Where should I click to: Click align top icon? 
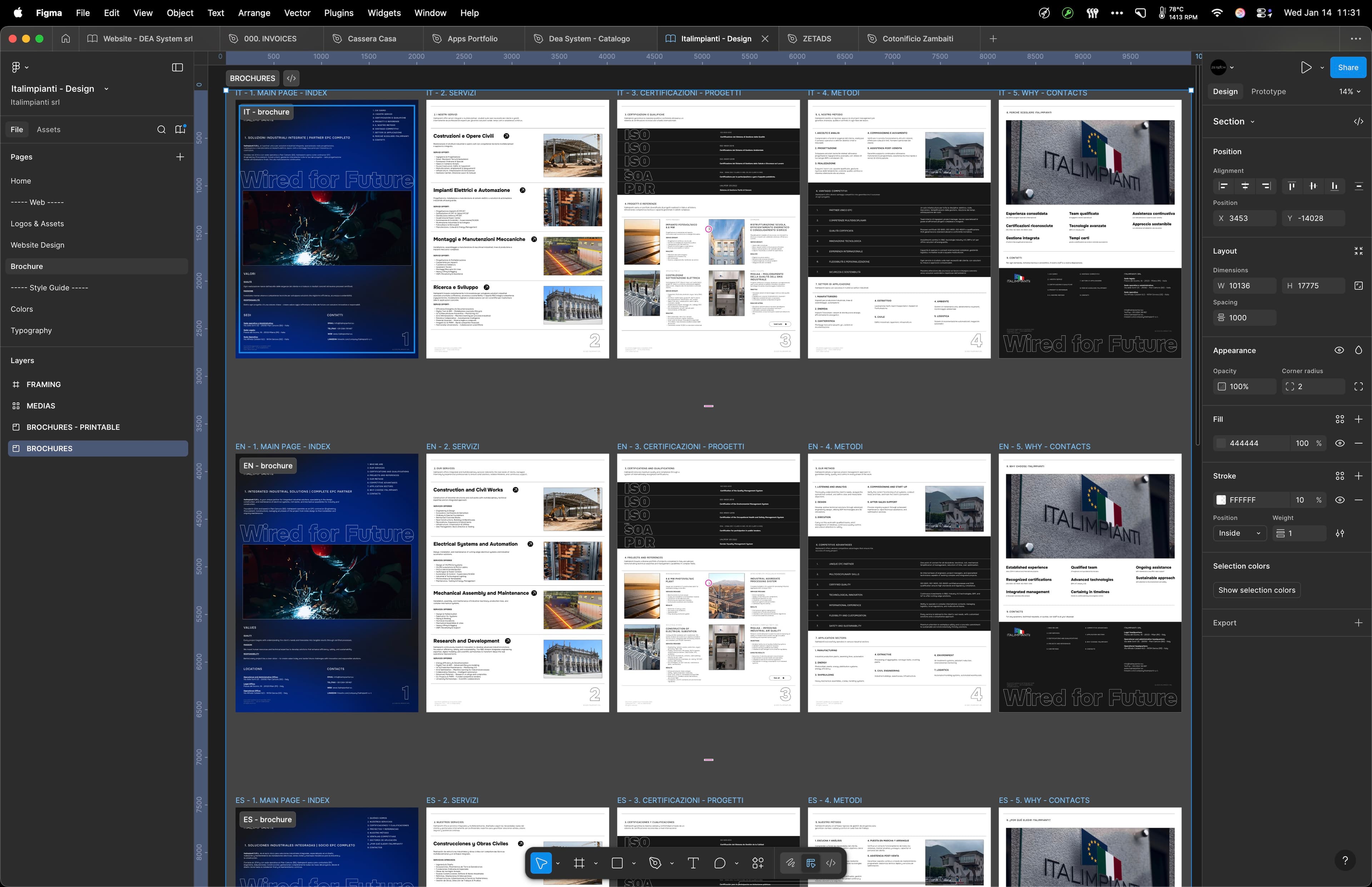(1292, 186)
